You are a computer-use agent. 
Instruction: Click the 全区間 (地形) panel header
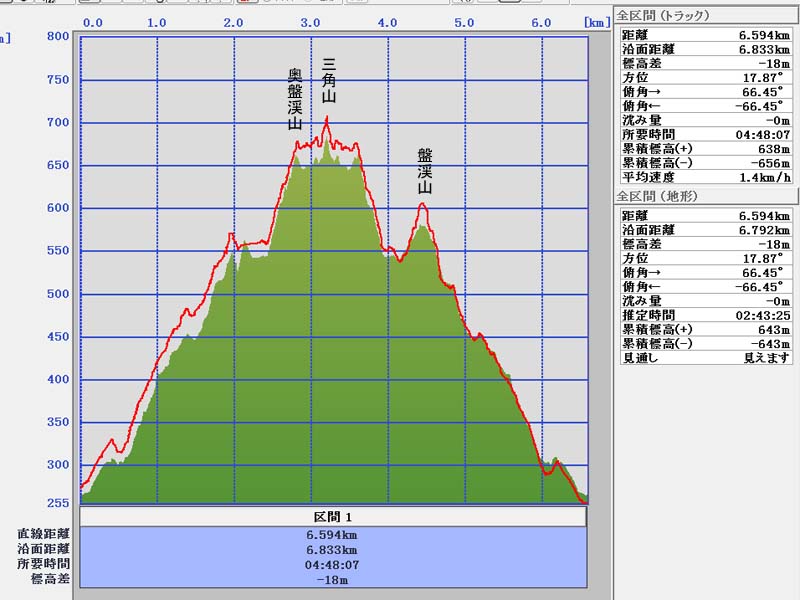657,197
